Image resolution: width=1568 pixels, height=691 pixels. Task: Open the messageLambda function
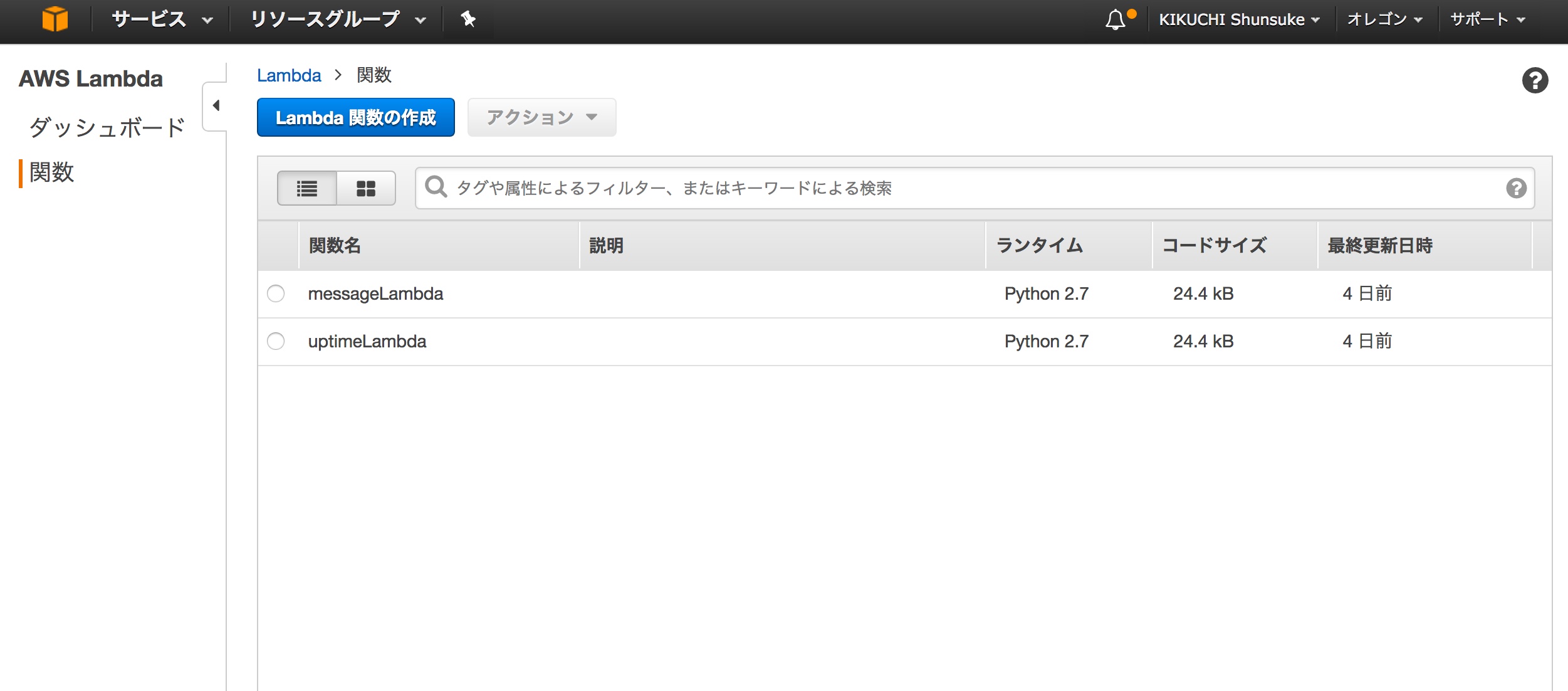pos(375,293)
